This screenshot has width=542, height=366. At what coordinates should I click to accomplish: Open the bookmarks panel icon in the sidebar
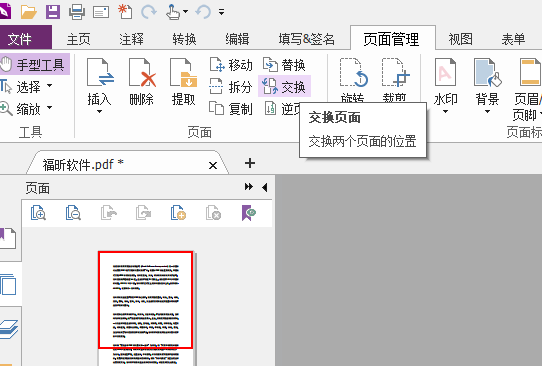8,238
